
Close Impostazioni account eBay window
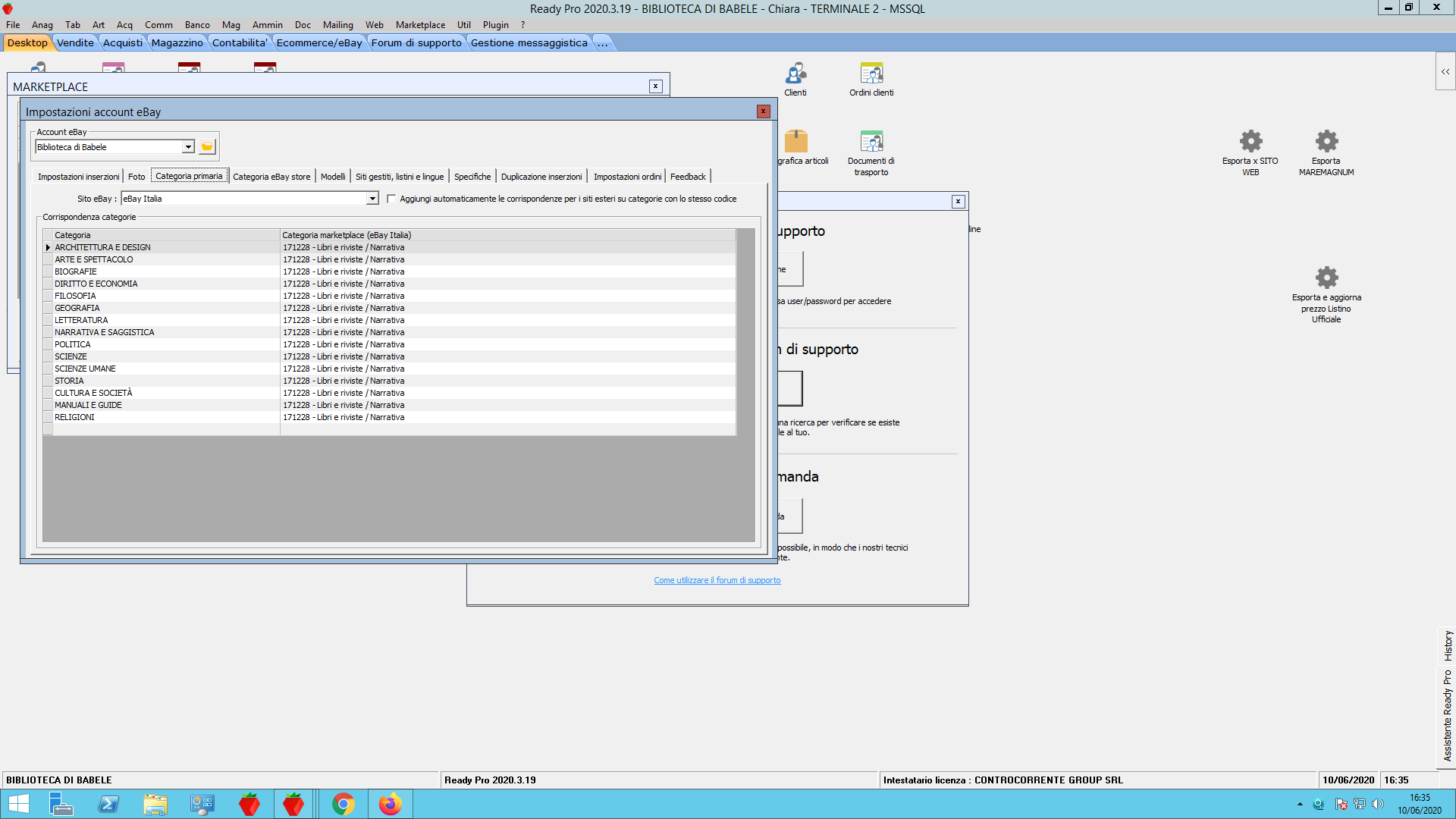[x=764, y=111]
